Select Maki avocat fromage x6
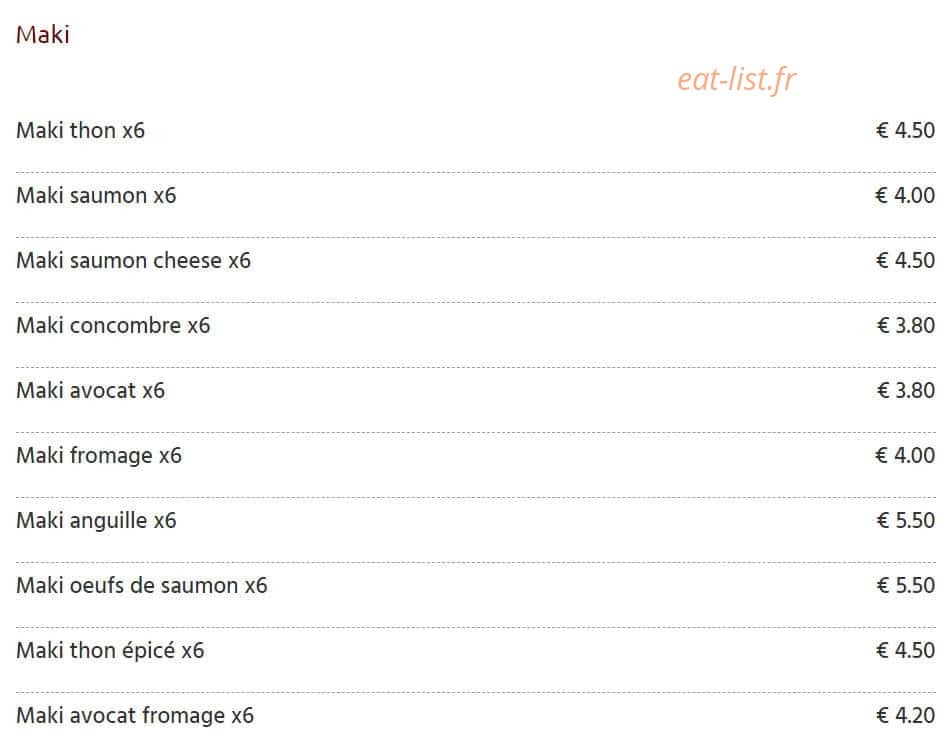 pos(135,715)
